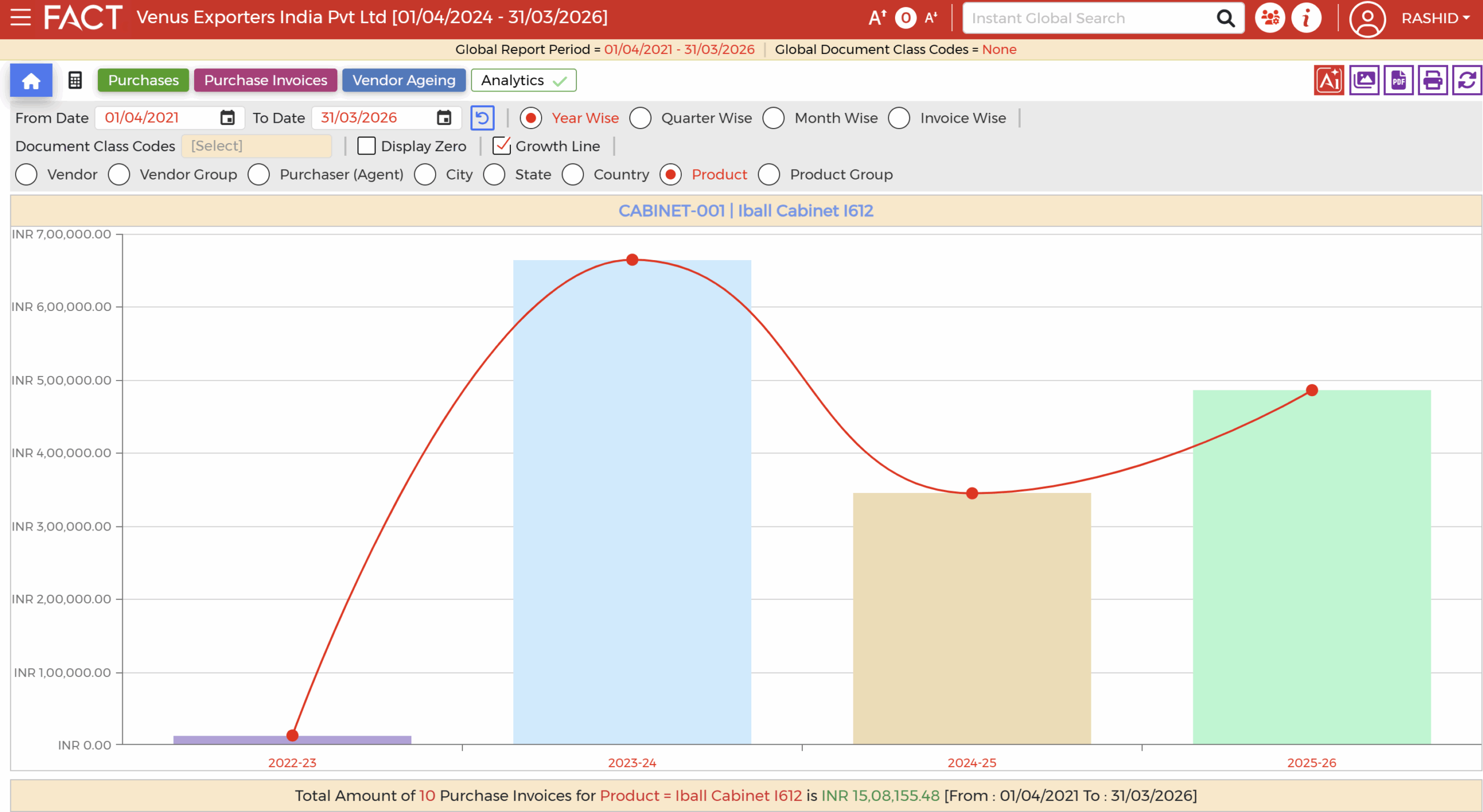Screen dimensions: 1483x812
Task: Expand the RASHID user dropdown
Action: [x=1435, y=18]
